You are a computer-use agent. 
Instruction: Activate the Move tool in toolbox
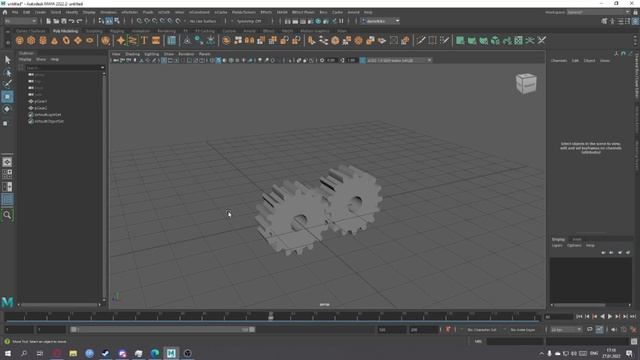[x=7, y=97]
